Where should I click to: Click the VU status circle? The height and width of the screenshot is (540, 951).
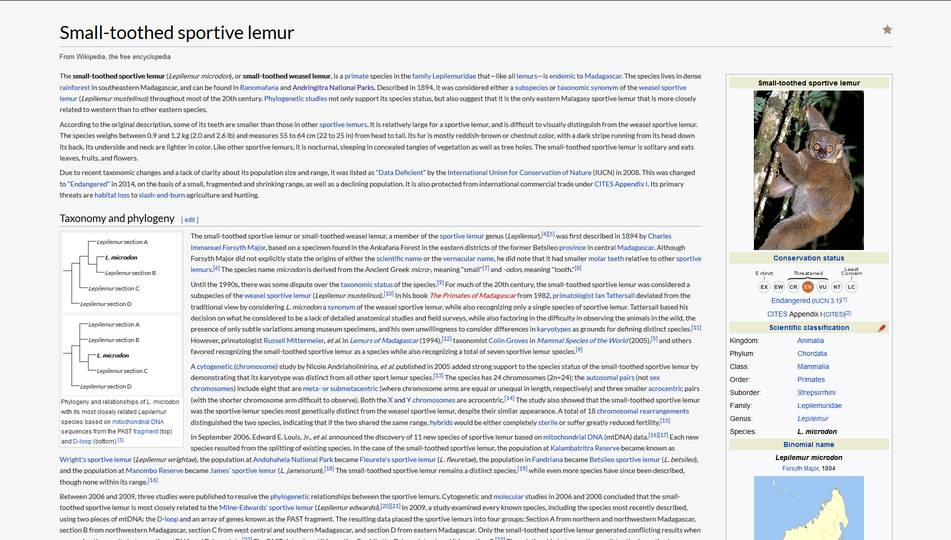click(x=822, y=287)
